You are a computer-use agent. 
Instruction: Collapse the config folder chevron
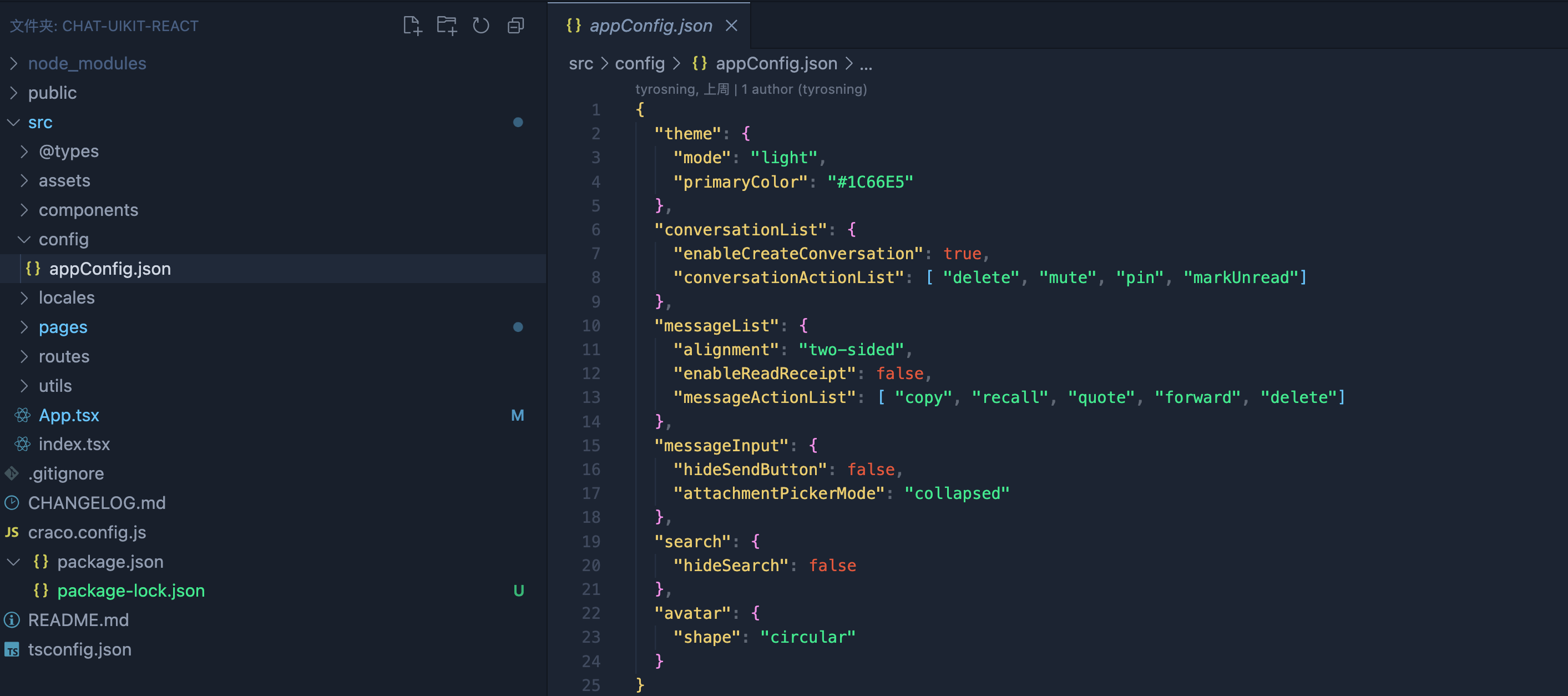click(24, 239)
